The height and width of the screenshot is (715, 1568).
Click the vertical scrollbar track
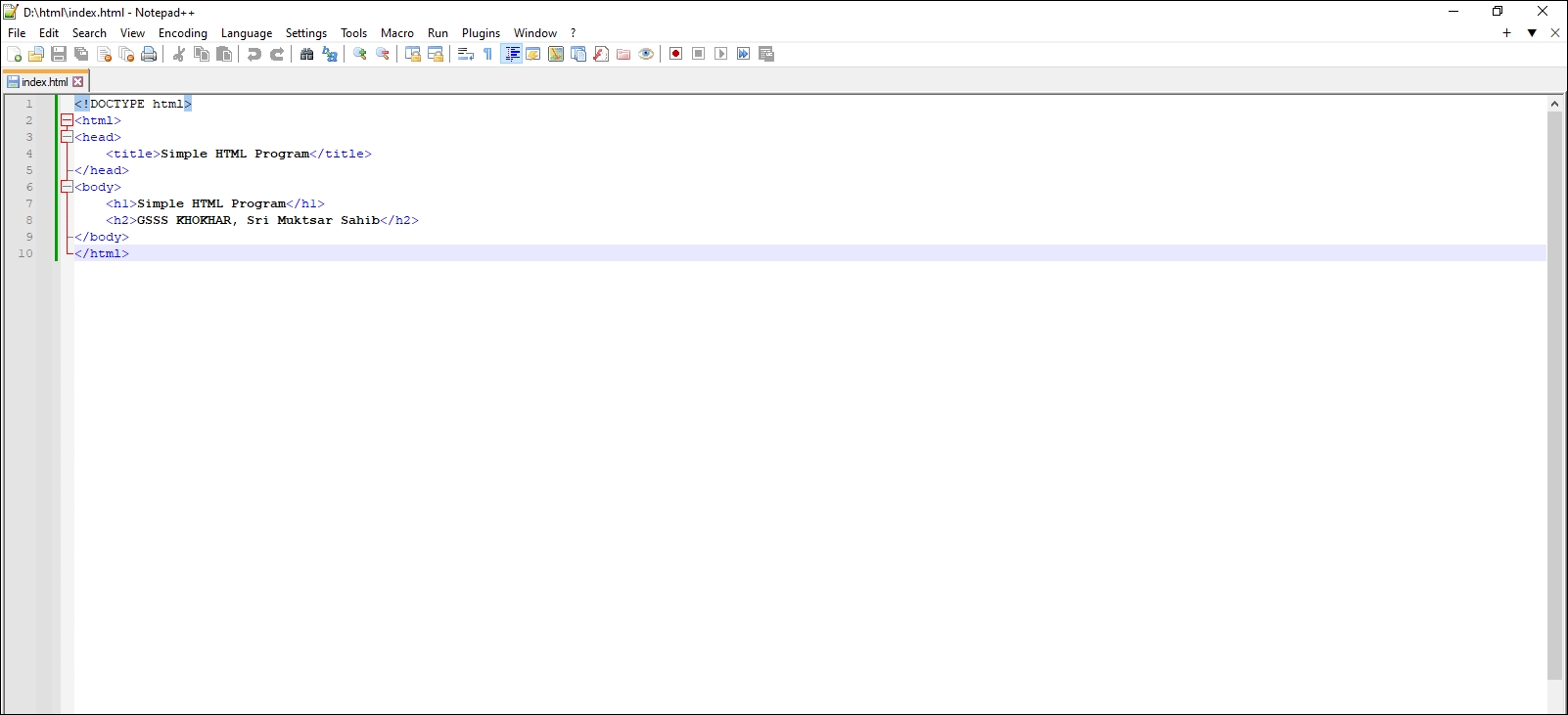[1554, 391]
